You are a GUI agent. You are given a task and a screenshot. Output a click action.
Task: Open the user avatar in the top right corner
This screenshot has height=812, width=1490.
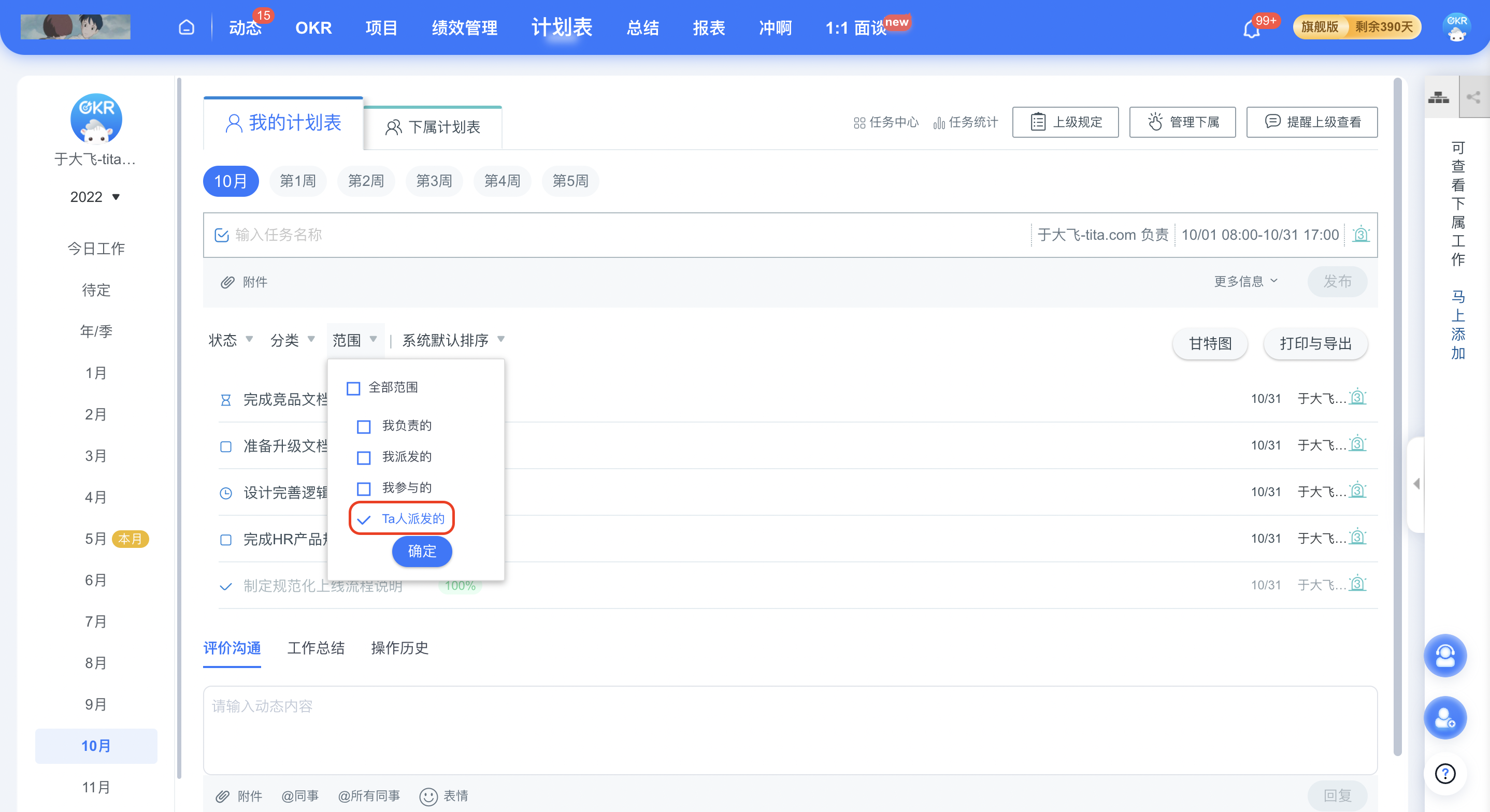[x=1456, y=27]
